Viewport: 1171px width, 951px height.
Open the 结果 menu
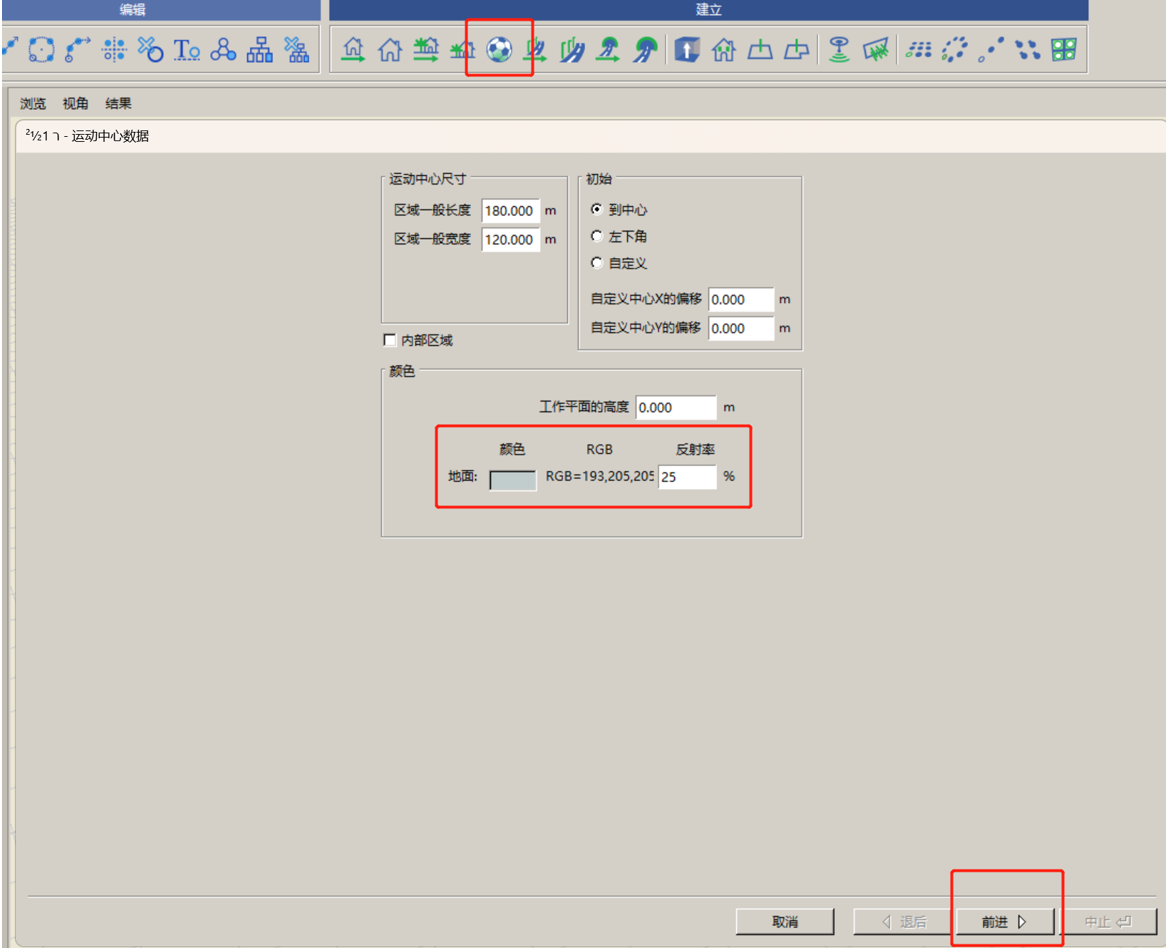click(x=118, y=103)
